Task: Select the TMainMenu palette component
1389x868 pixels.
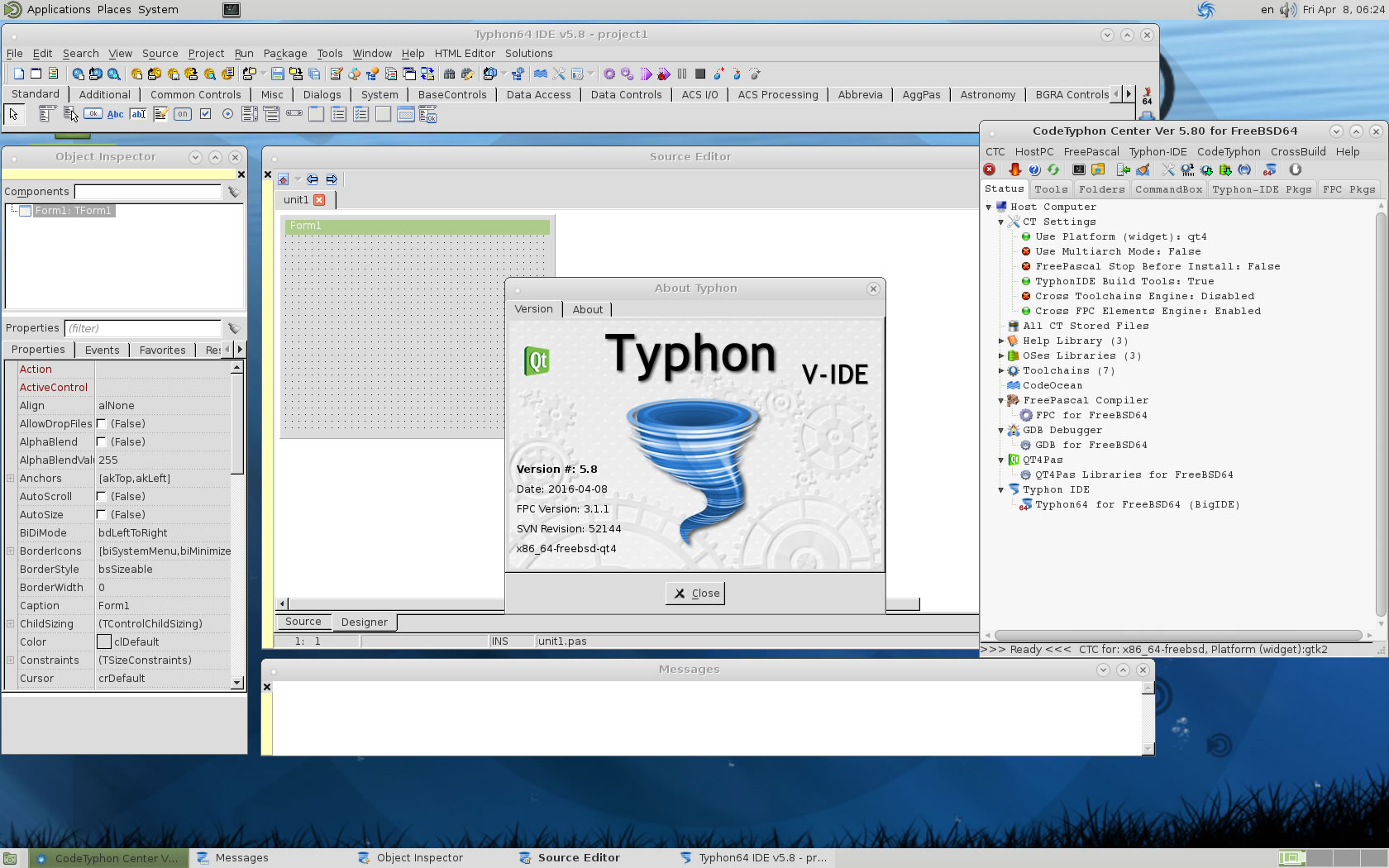Action: 48,114
